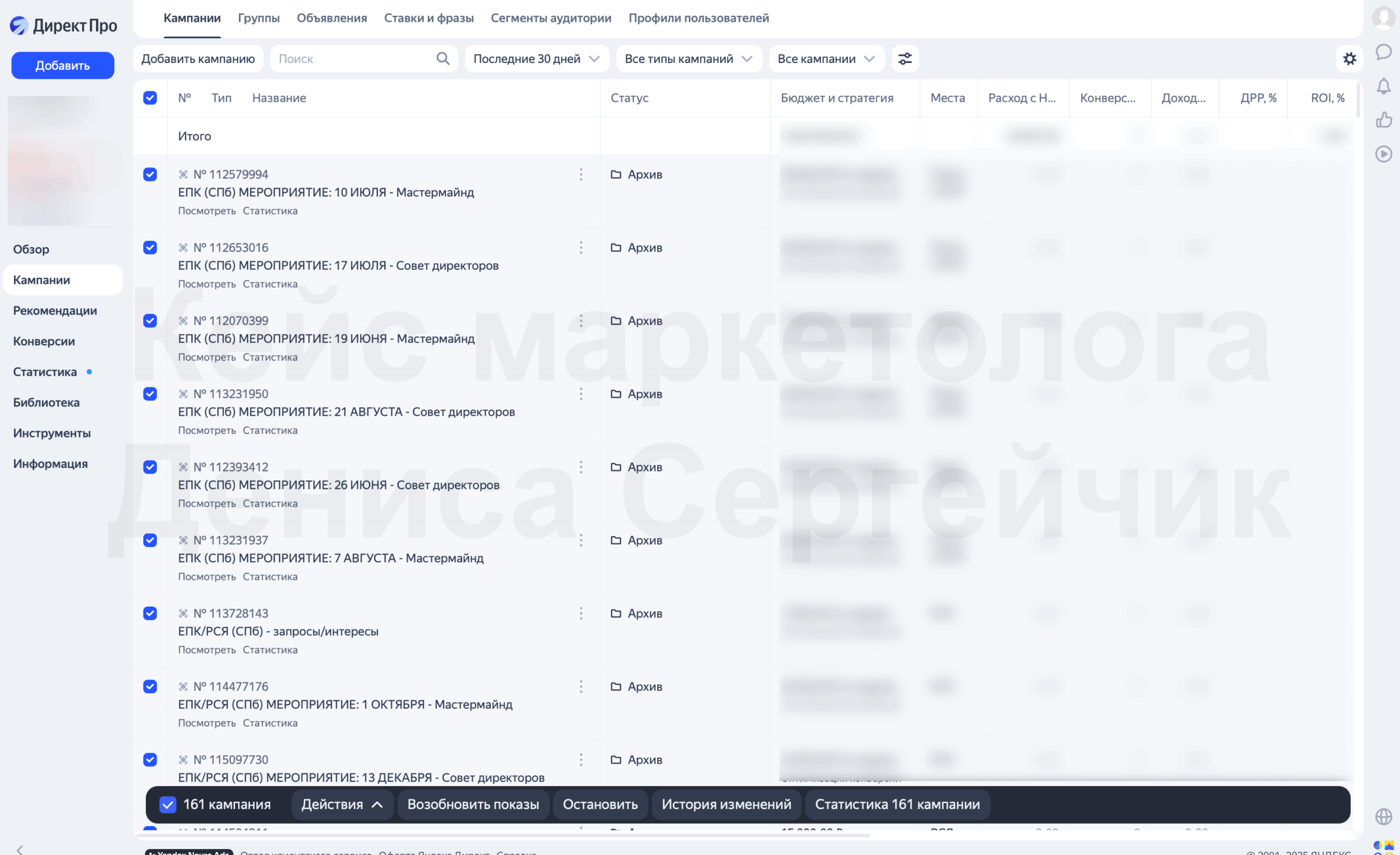This screenshot has height=855, width=1400.
Task: Open the chat bubble icon in right sidebar
Action: [x=1383, y=53]
